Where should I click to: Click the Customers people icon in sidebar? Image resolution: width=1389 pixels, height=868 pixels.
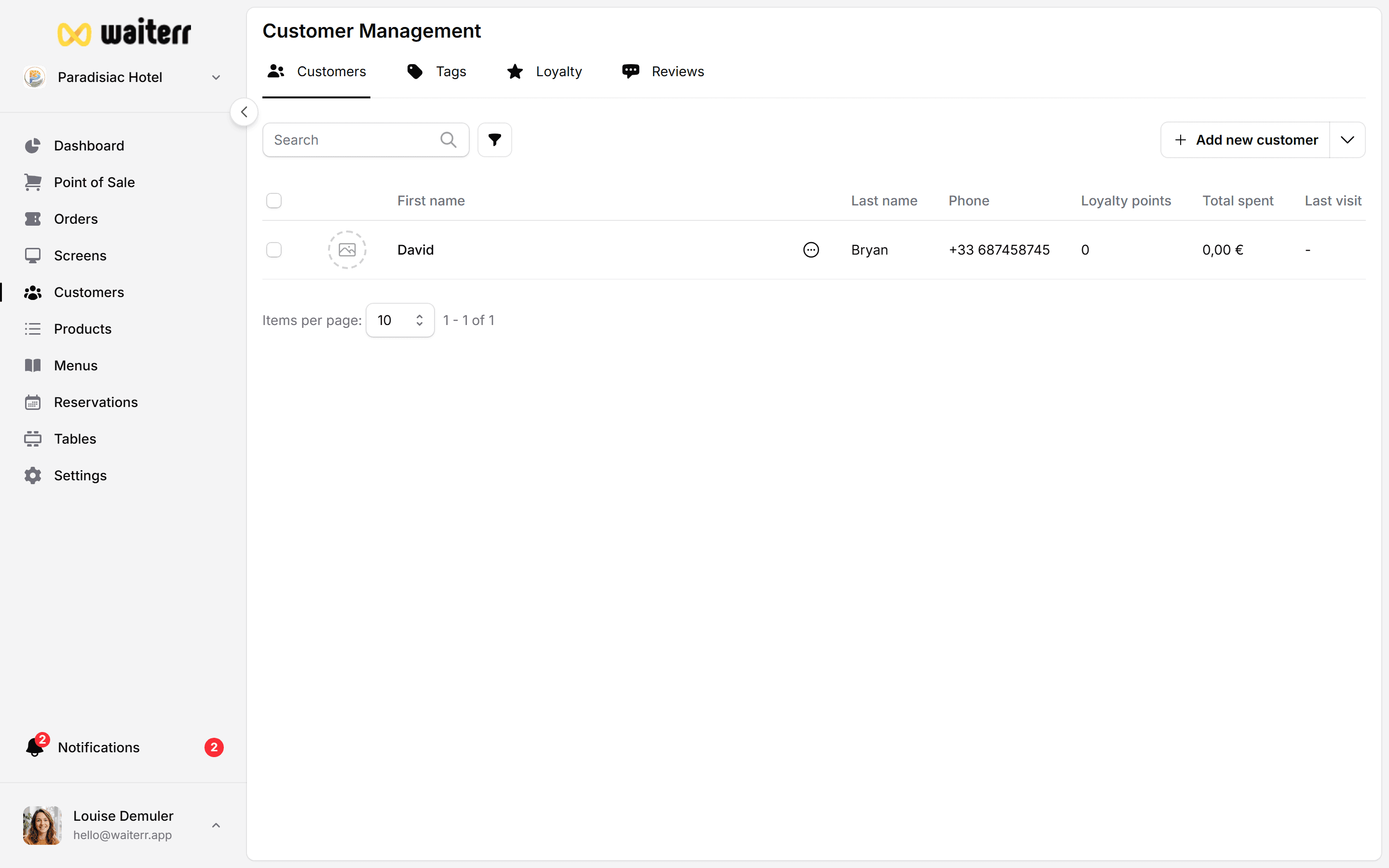tap(33, 292)
